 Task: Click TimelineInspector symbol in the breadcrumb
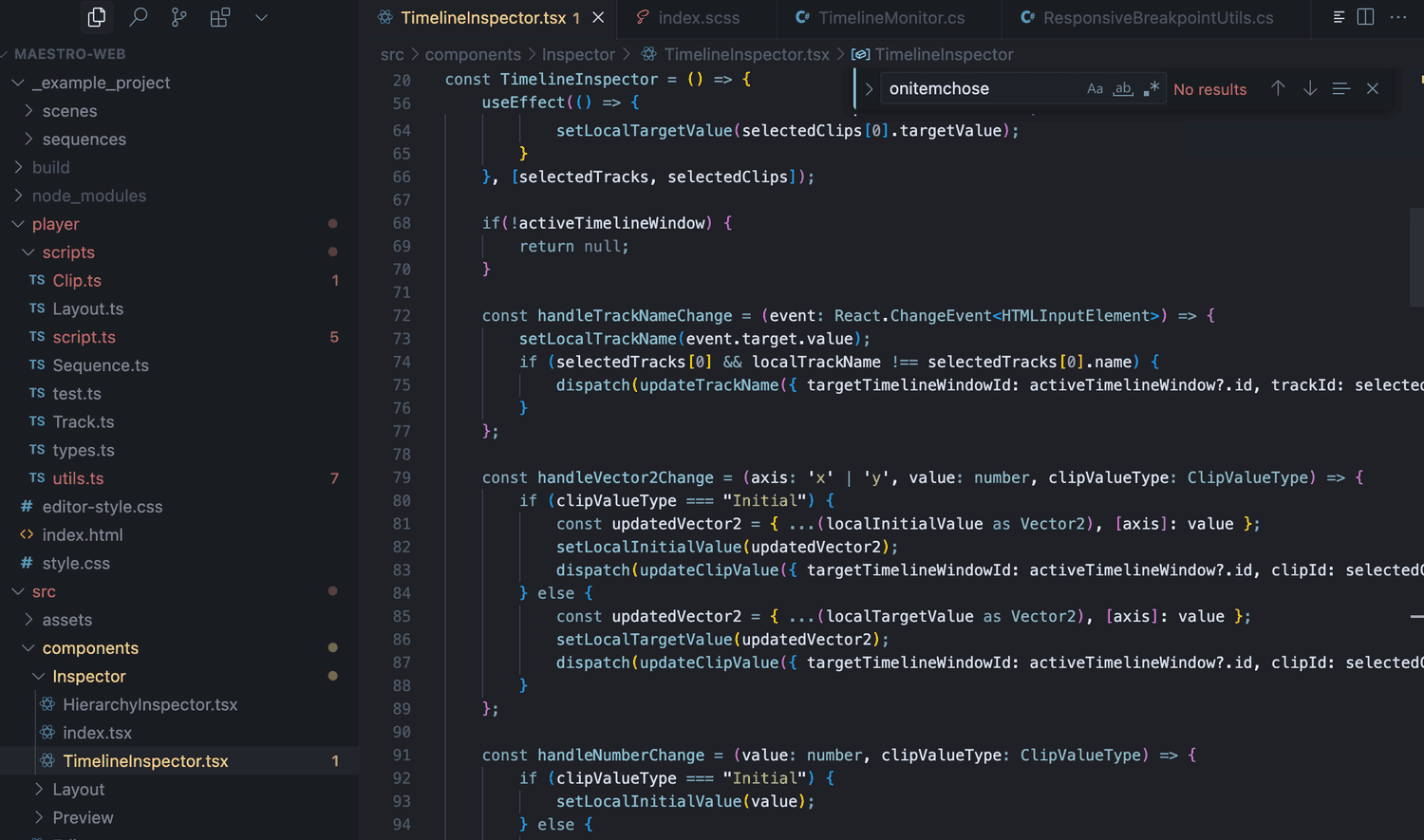click(x=944, y=55)
